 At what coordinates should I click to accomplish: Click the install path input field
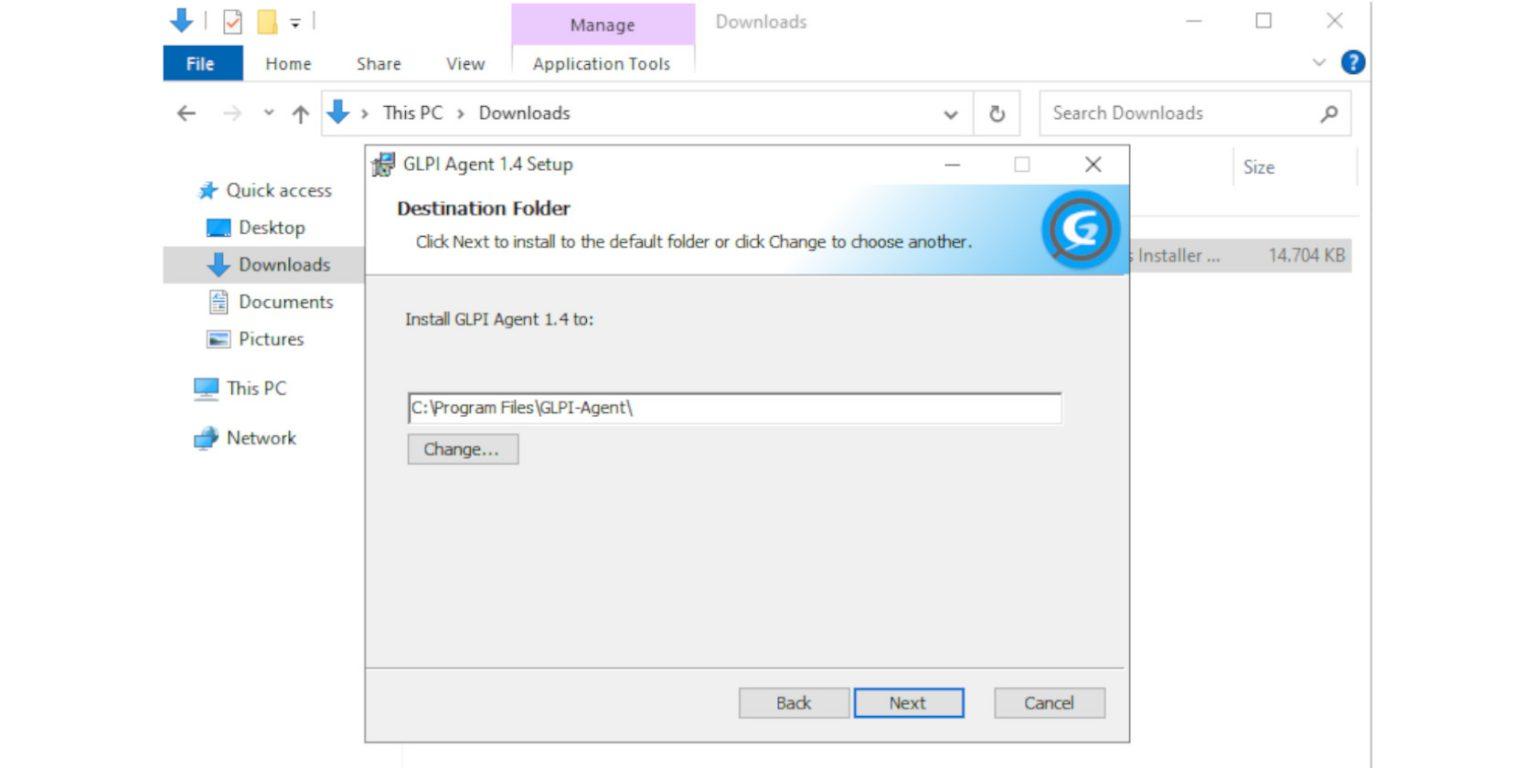point(735,407)
